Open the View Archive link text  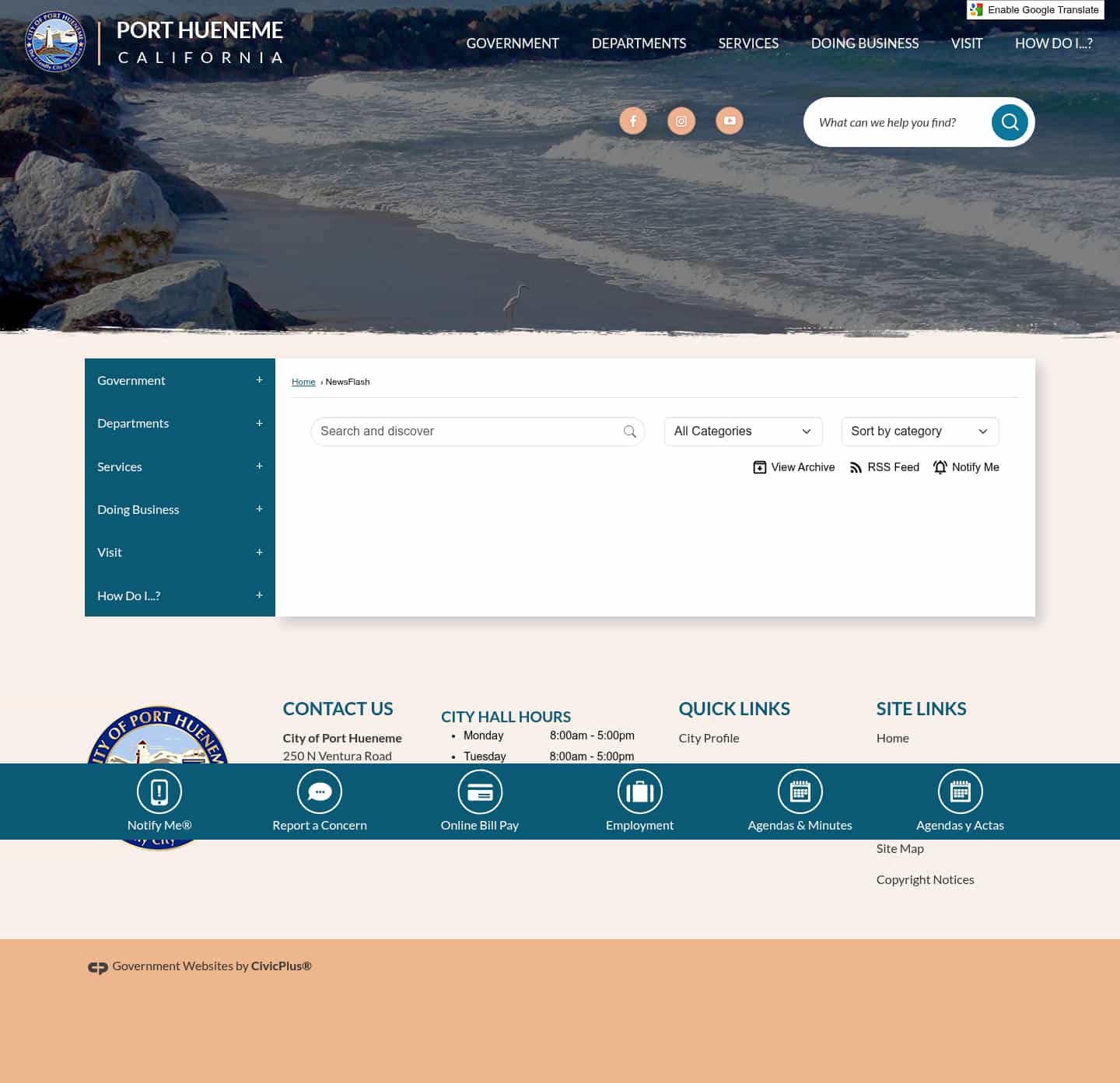tap(803, 467)
